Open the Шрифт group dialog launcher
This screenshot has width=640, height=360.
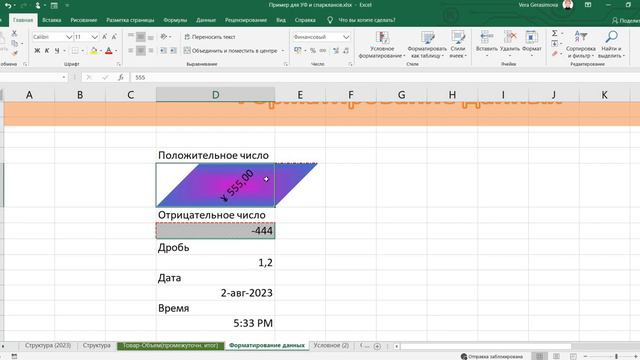tap(119, 64)
